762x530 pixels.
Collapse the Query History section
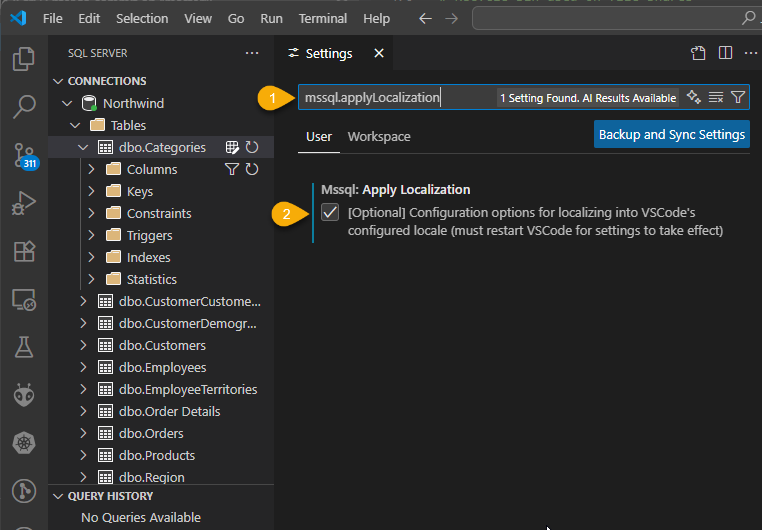pyautogui.click(x=57, y=496)
